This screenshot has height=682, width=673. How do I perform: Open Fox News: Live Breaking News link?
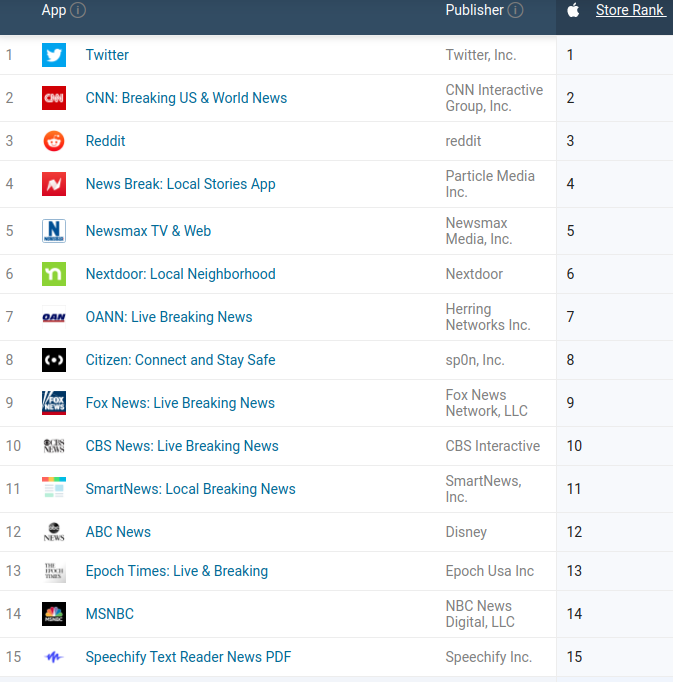pyautogui.click(x=180, y=403)
